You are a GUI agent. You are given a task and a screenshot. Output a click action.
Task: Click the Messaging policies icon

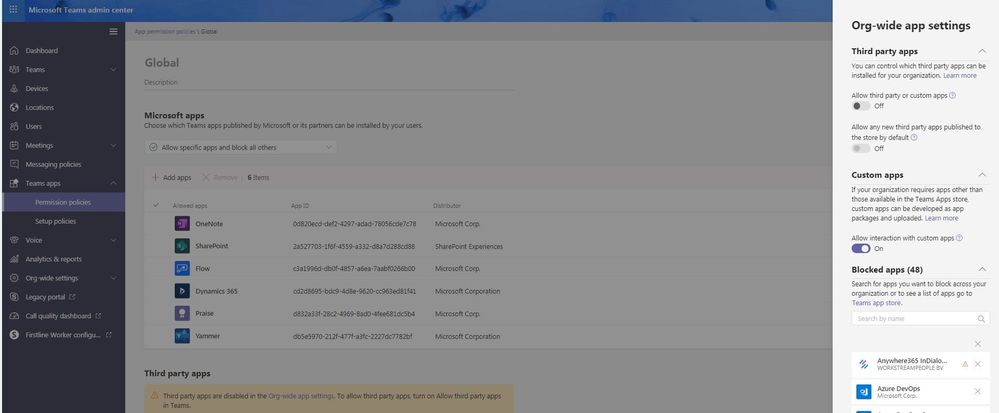[14, 164]
